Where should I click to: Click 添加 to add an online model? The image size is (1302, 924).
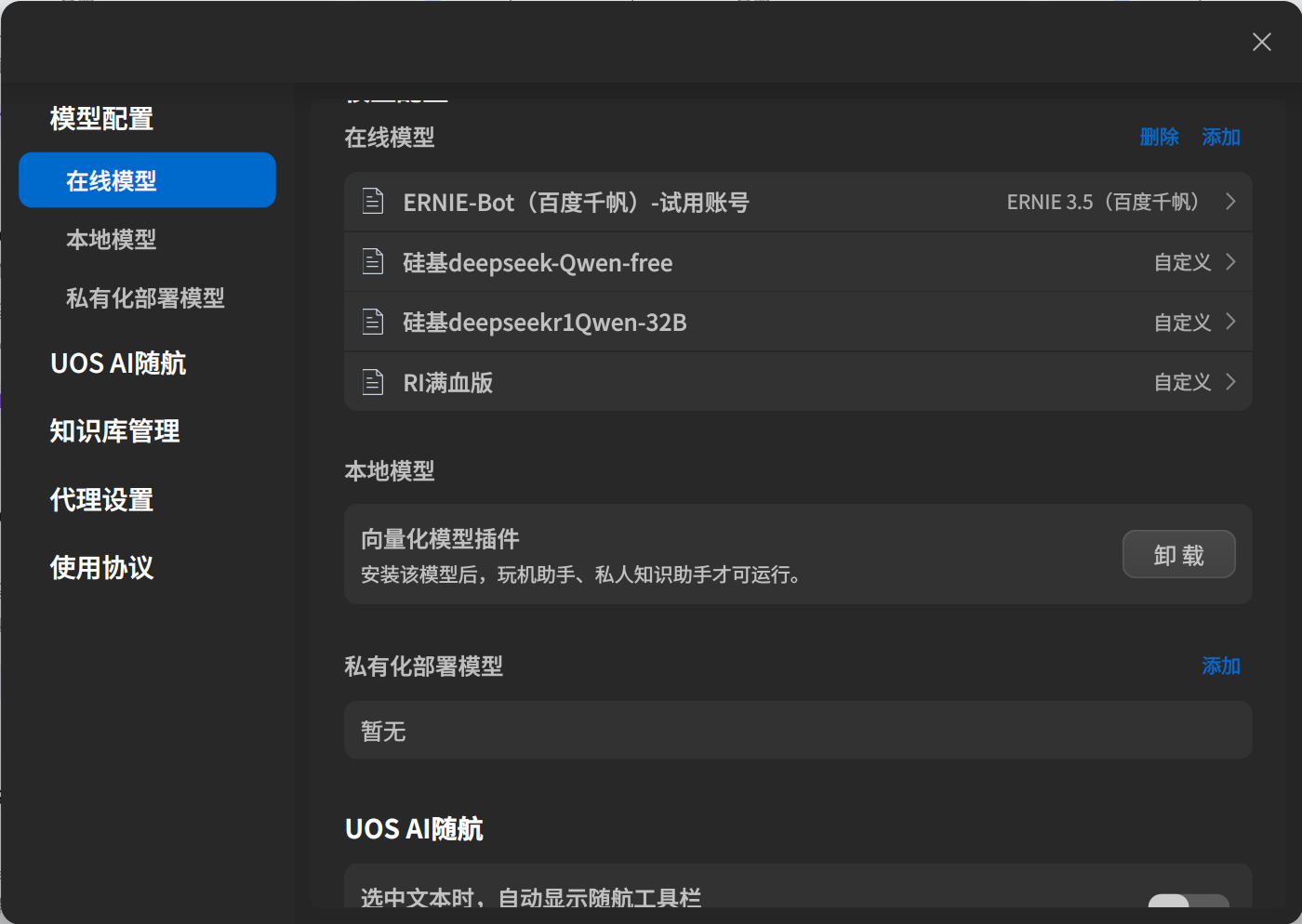pos(1220,137)
